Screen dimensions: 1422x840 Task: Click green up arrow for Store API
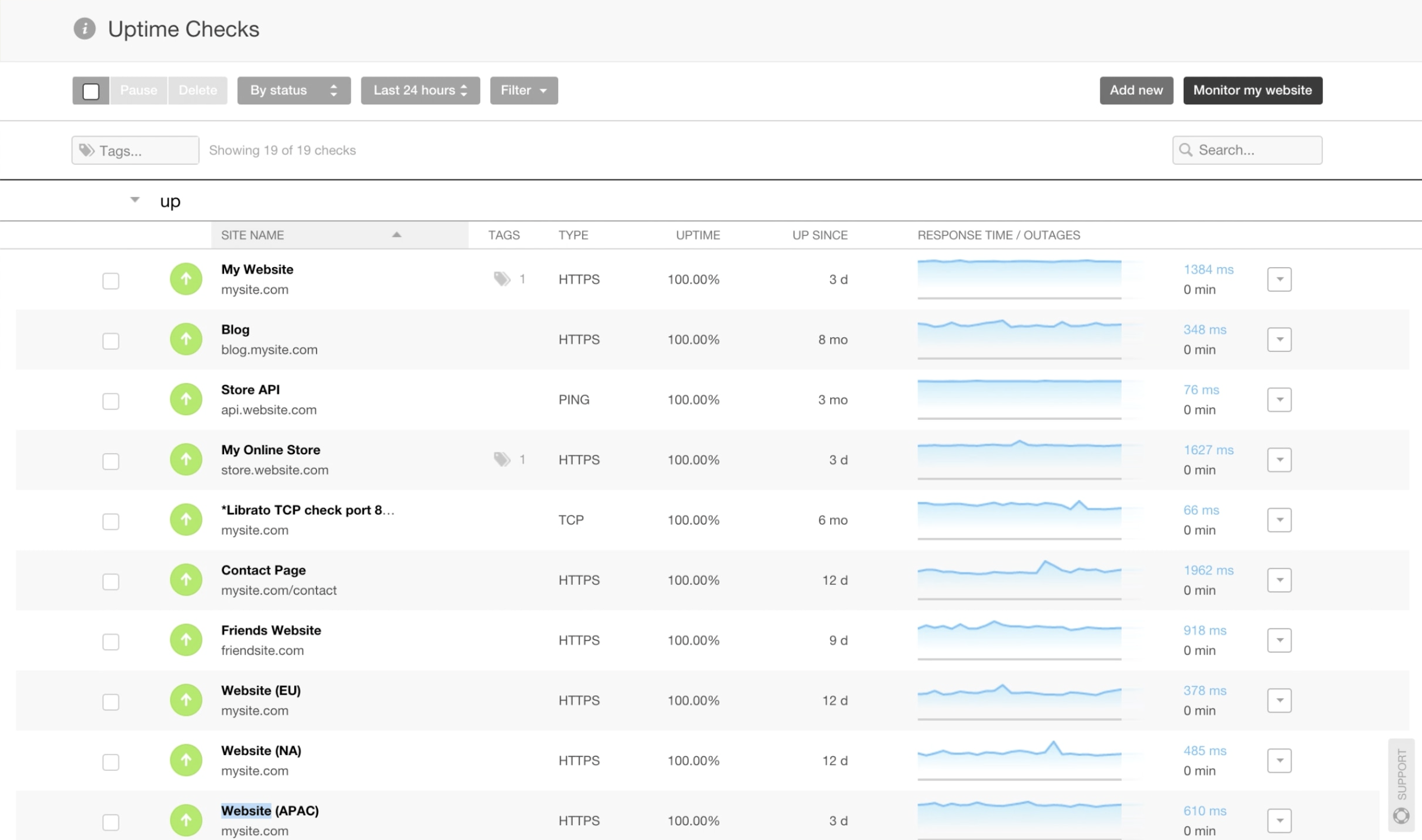click(186, 399)
